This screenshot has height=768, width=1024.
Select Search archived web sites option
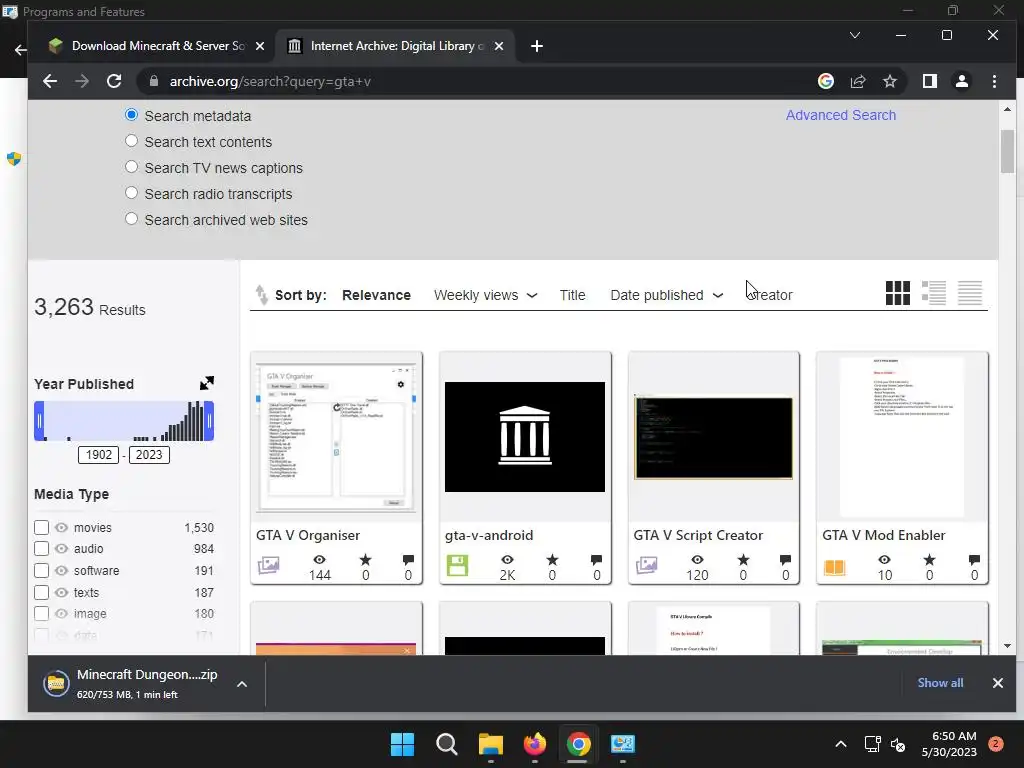131,219
